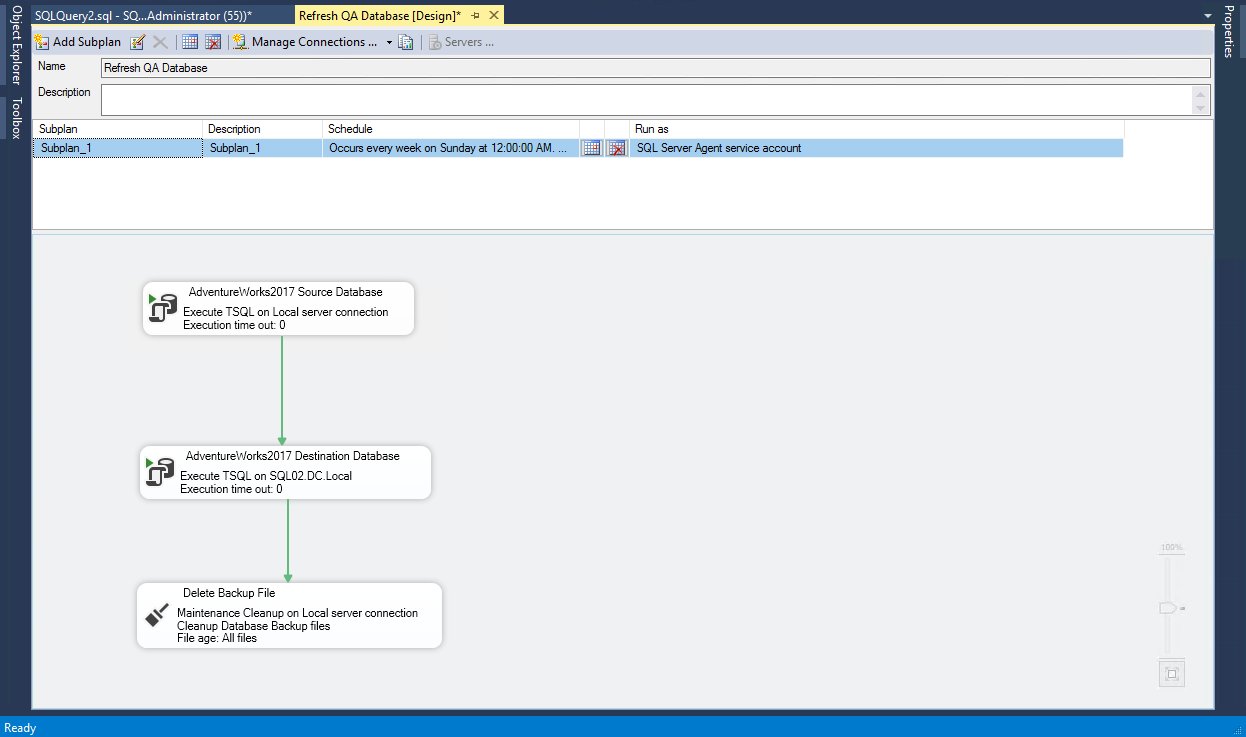Click the Add Subplan toolbar button
Image resolution: width=1246 pixels, height=737 pixels.
pyautogui.click(x=78, y=42)
